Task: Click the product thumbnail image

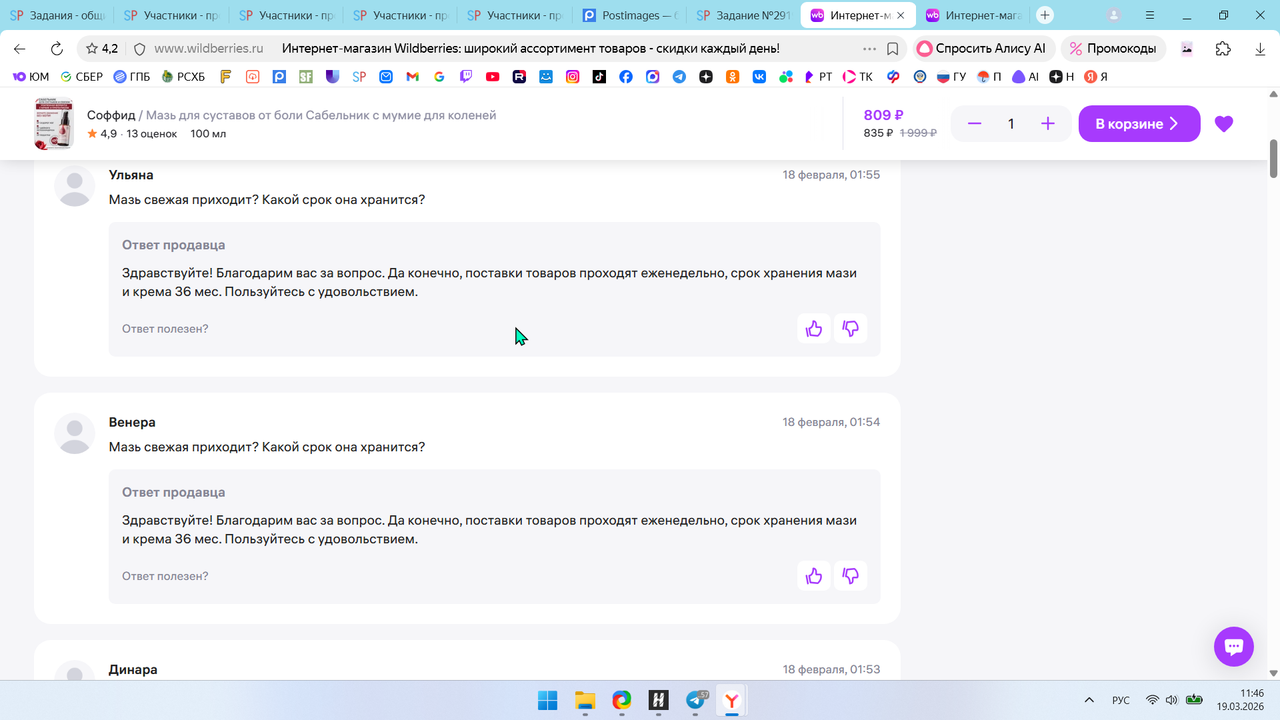Action: tap(54, 124)
